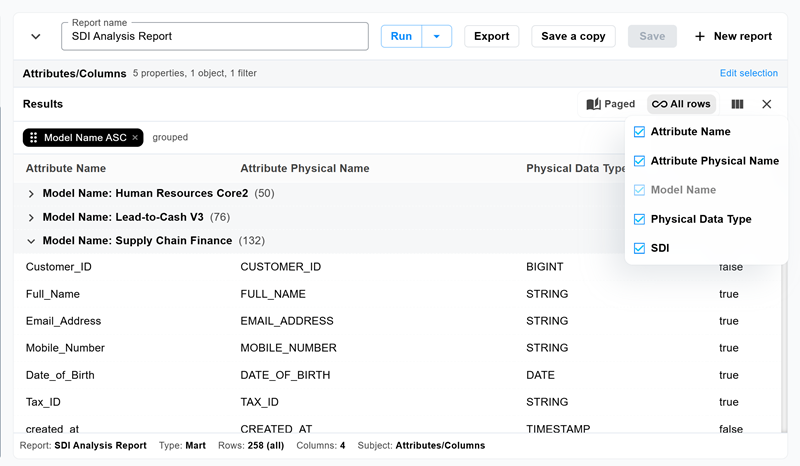The image size is (800, 466).
Task: Uncheck Attribute Name column checkbox
Action: (639, 132)
